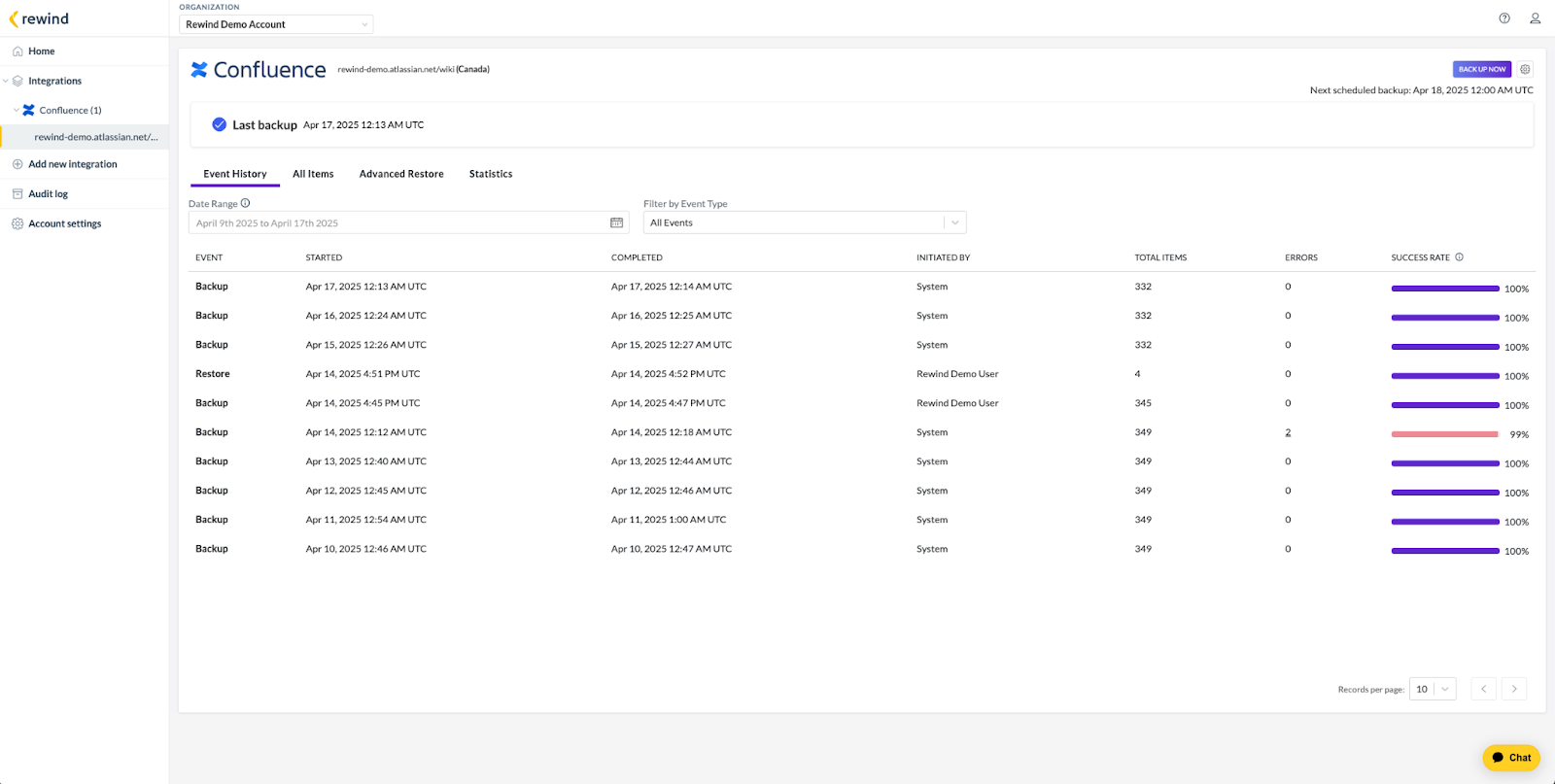Collapse the Confluence (1) tree node
Screen dimensions: 1555x784
point(17,110)
